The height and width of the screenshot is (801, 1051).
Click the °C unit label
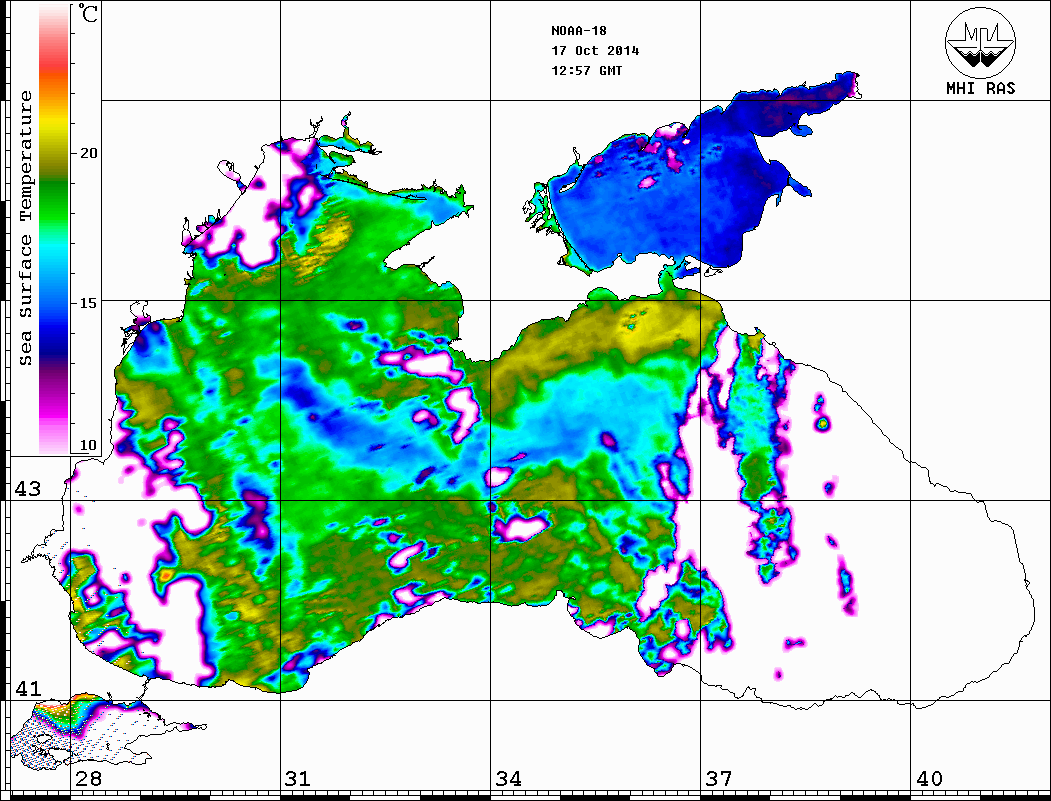click(x=88, y=13)
